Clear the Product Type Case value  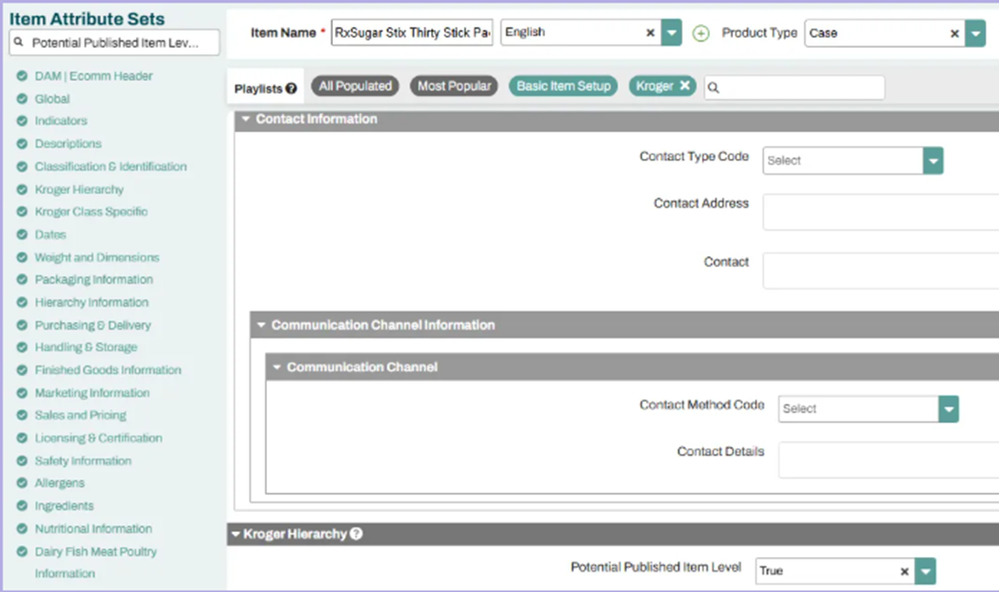(954, 33)
